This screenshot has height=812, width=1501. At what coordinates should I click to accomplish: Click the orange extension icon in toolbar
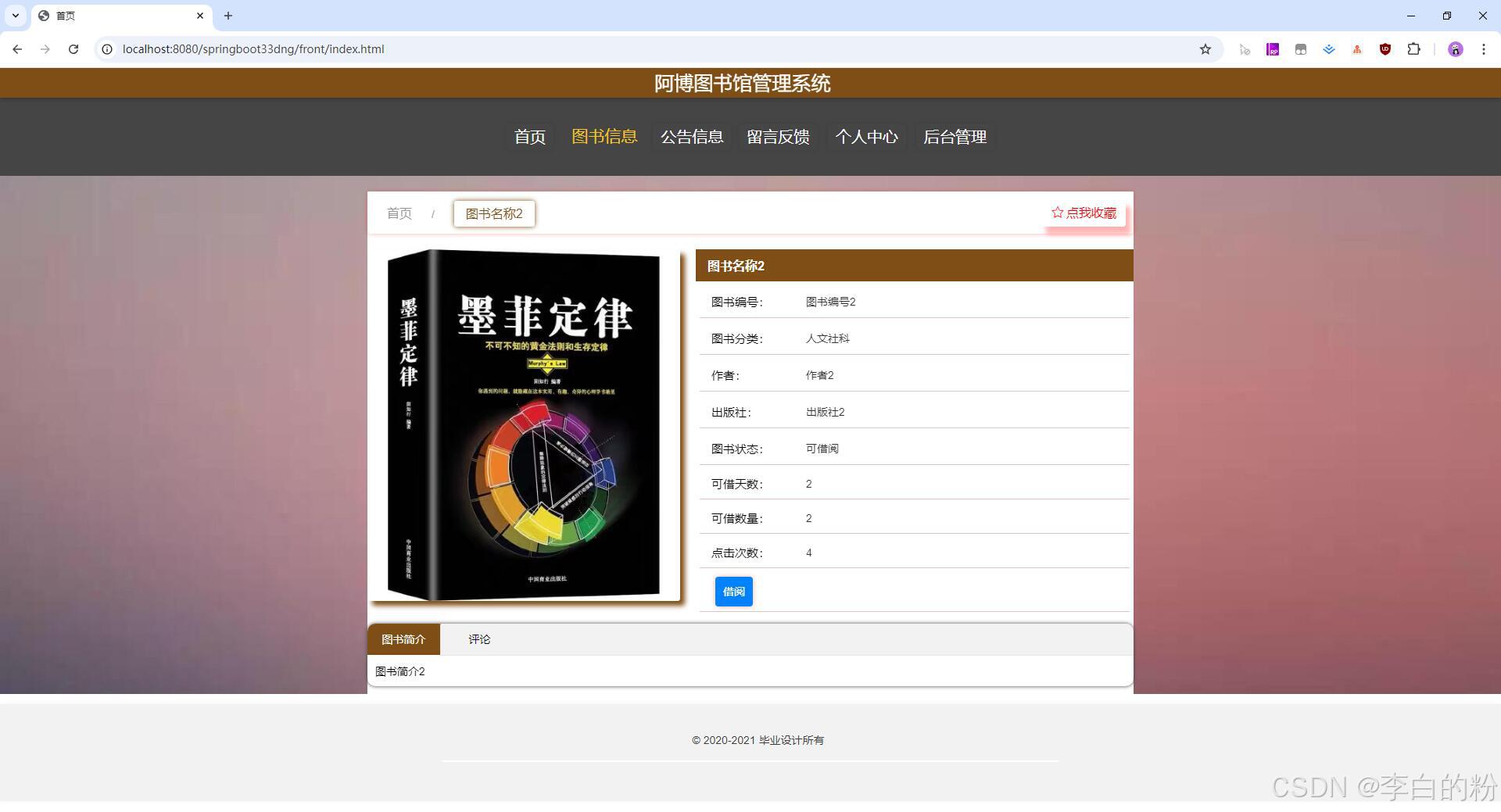point(1357,49)
